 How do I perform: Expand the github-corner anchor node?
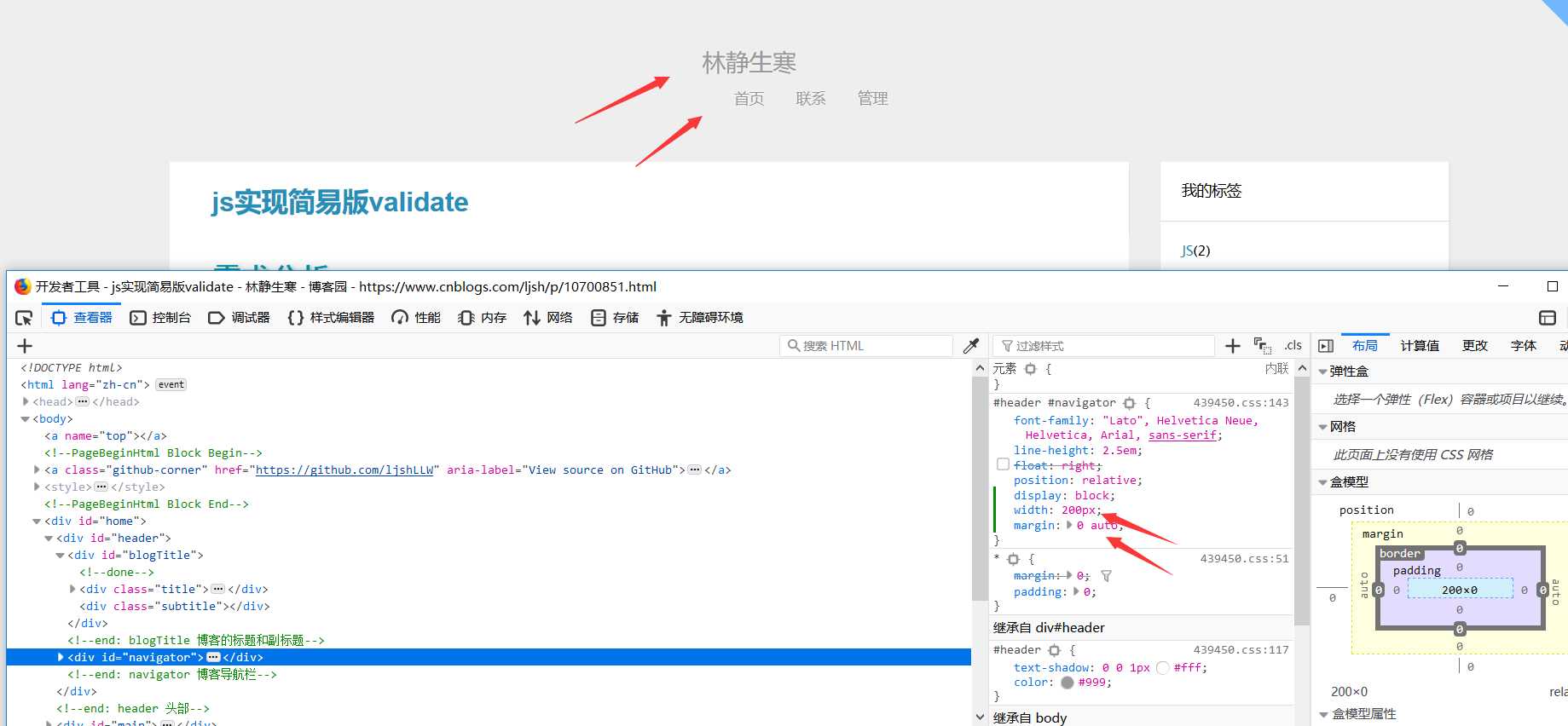click(x=37, y=470)
